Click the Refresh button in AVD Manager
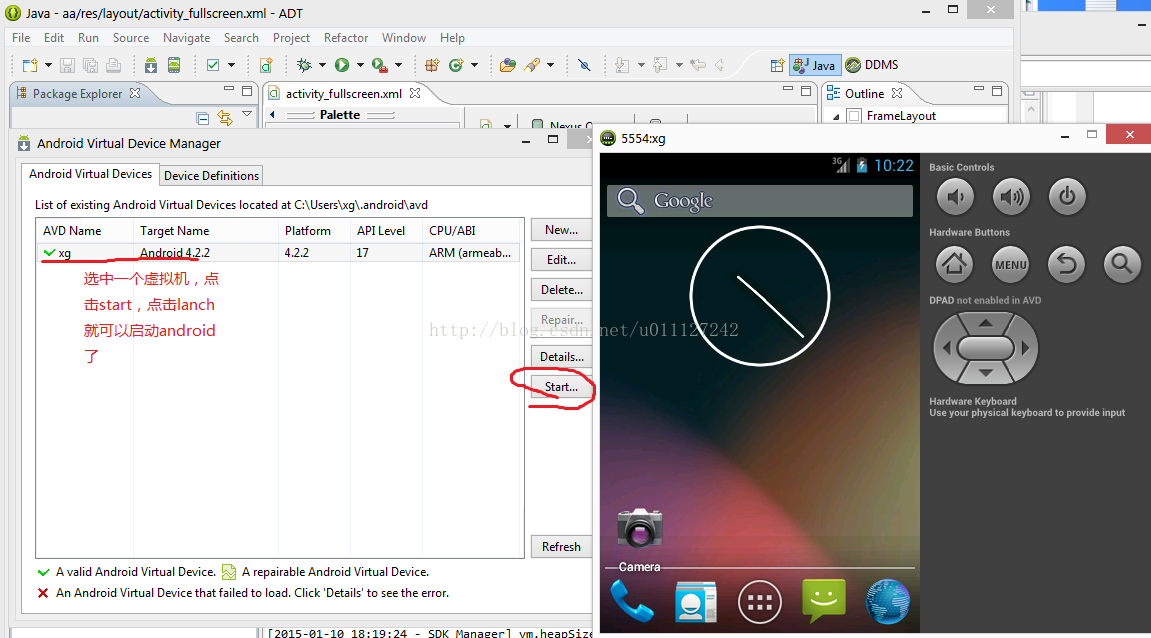1151x638 pixels. [x=562, y=547]
